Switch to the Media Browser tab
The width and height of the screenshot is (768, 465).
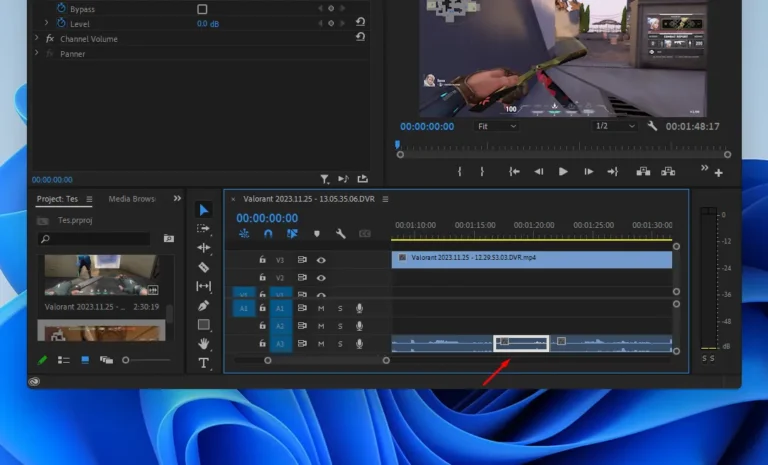click(132, 199)
